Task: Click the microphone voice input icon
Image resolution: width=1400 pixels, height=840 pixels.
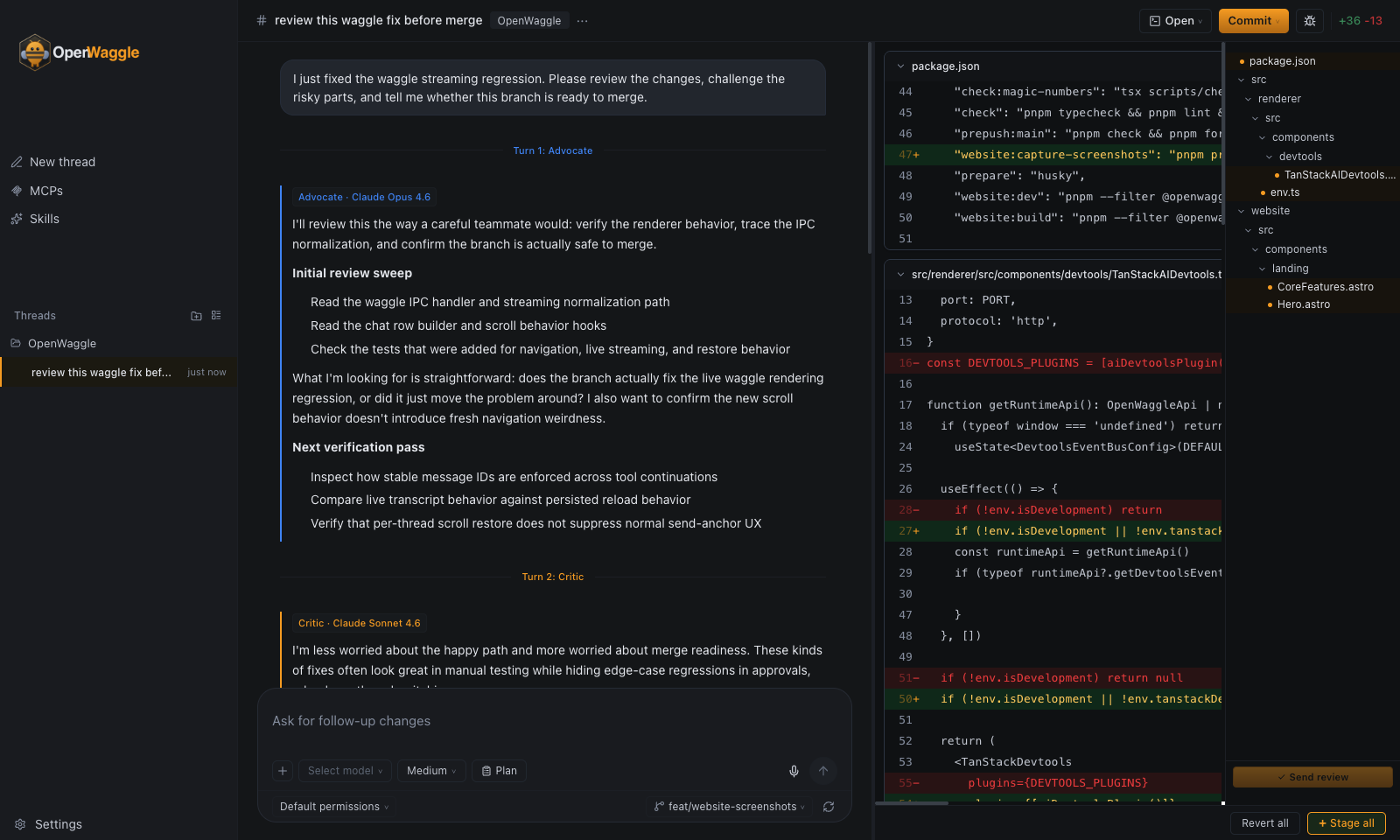Action: (794, 771)
